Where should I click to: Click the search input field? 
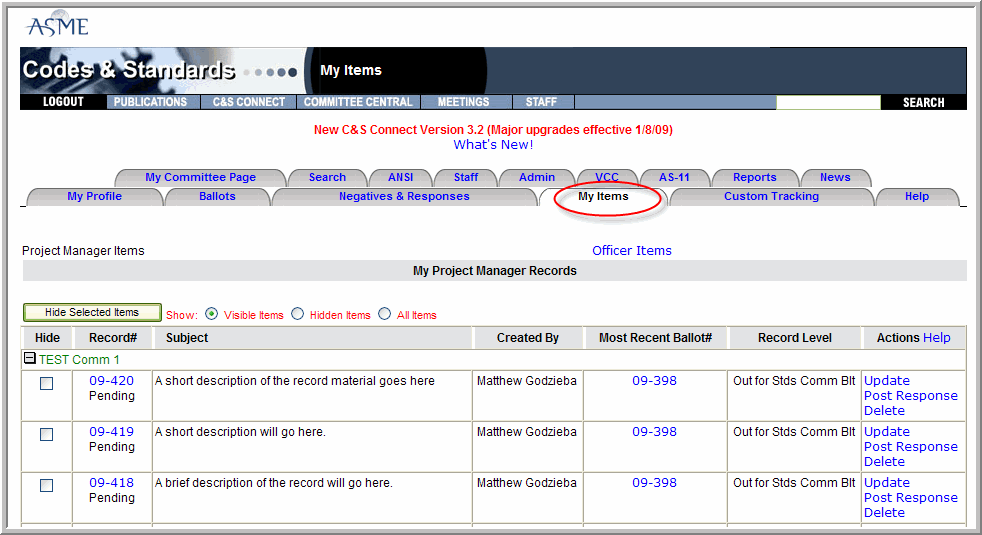click(x=828, y=102)
